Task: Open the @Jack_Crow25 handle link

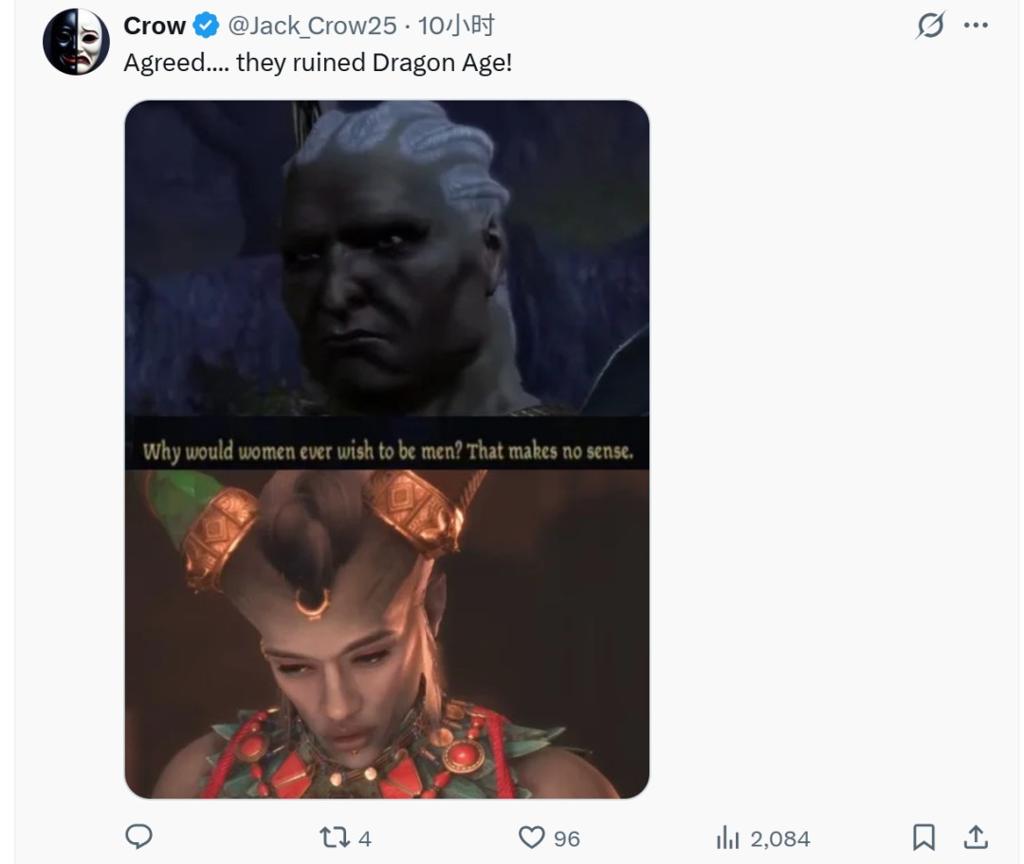Action: click(314, 26)
